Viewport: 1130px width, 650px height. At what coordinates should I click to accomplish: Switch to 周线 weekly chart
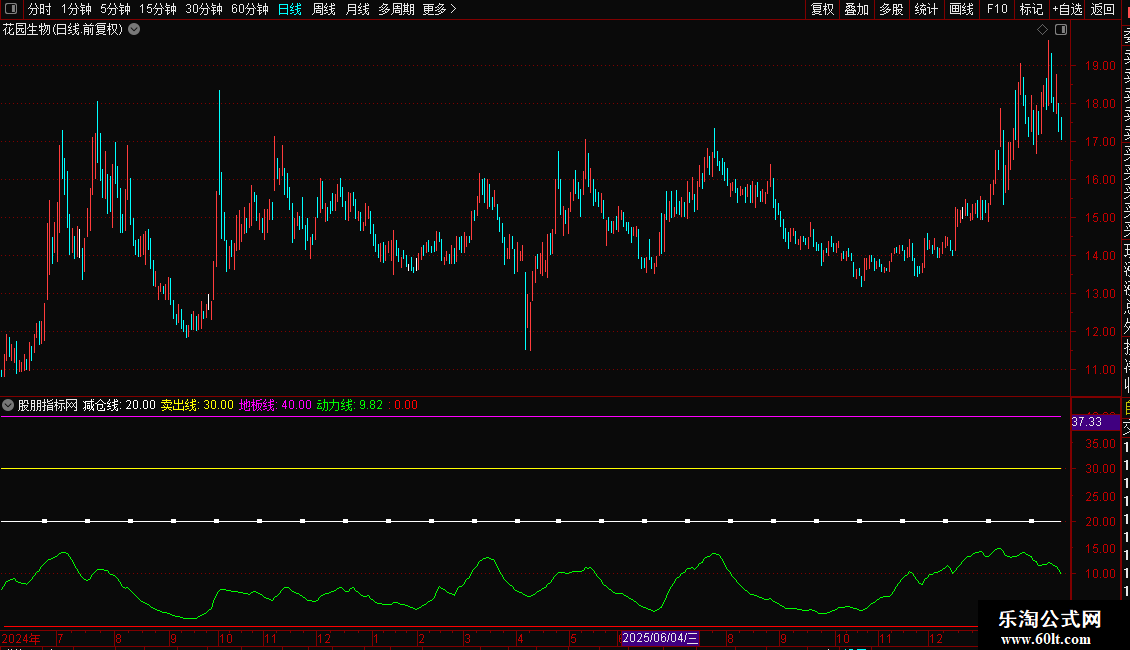324,9
